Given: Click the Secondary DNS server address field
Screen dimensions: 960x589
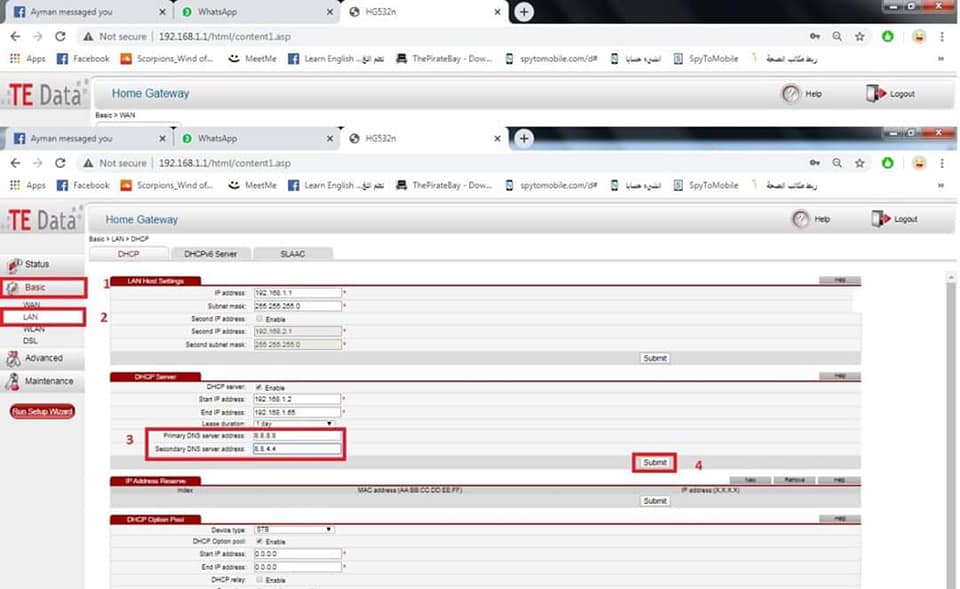Looking at the screenshot, I should pos(298,449).
